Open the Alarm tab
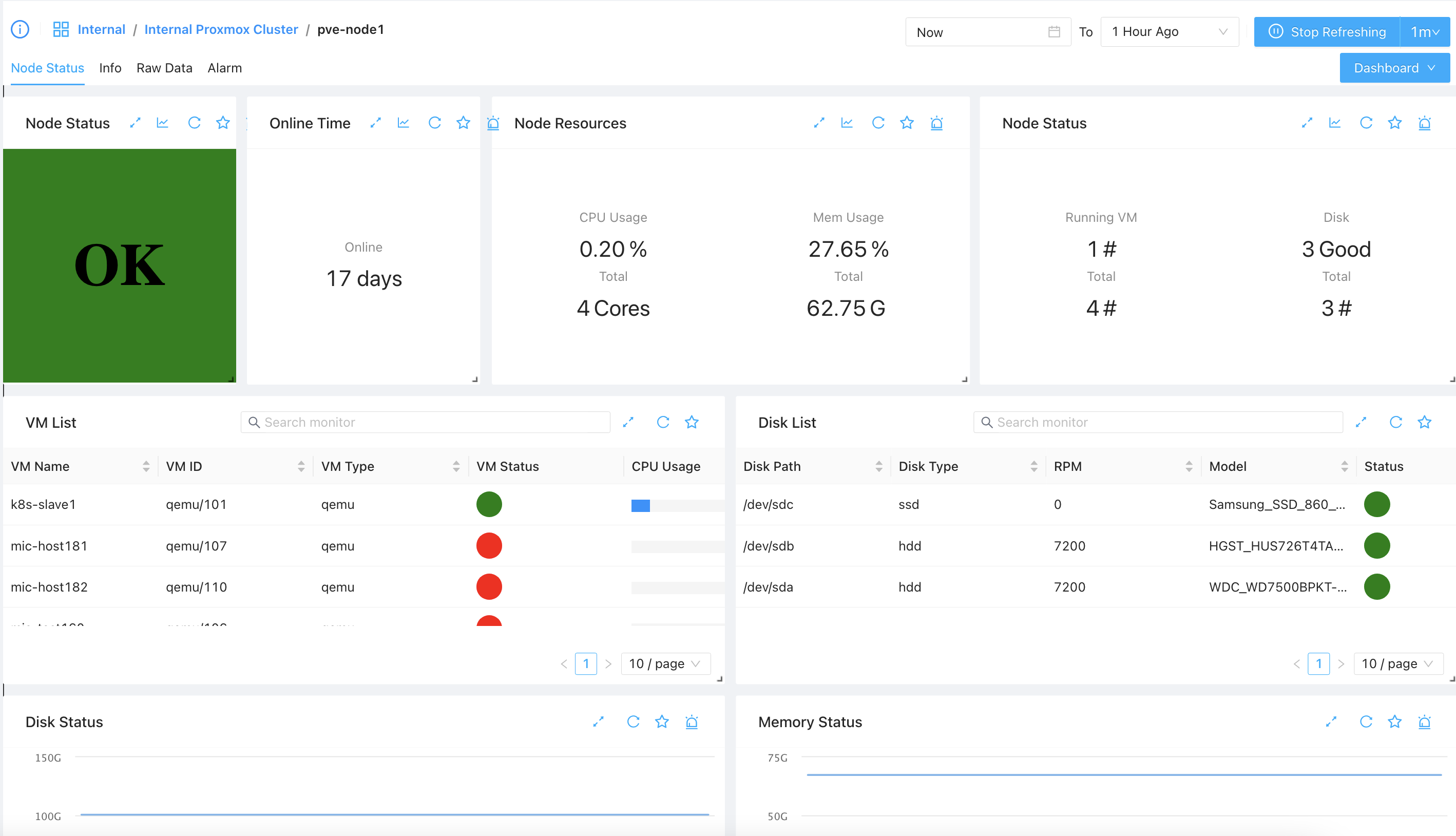The image size is (1456, 836). pyautogui.click(x=224, y=68)
